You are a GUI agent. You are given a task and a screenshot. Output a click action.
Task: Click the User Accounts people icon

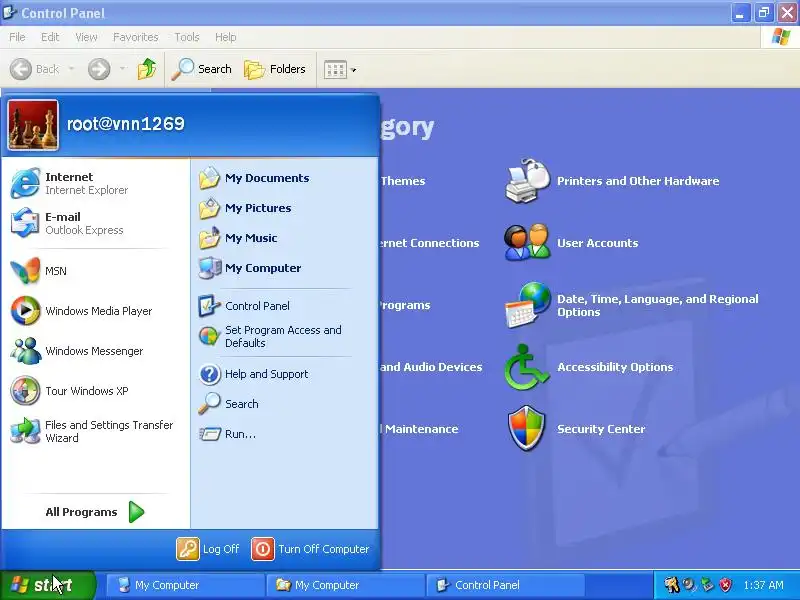[528, 242]
